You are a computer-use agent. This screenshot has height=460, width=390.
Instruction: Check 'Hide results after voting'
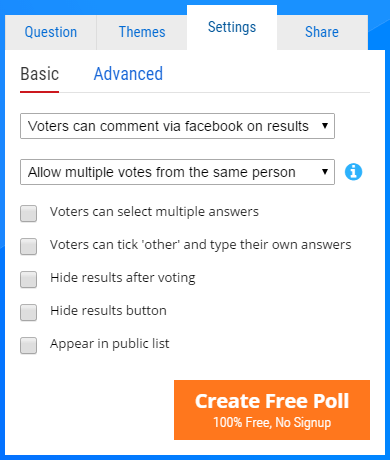pos(28,279)
